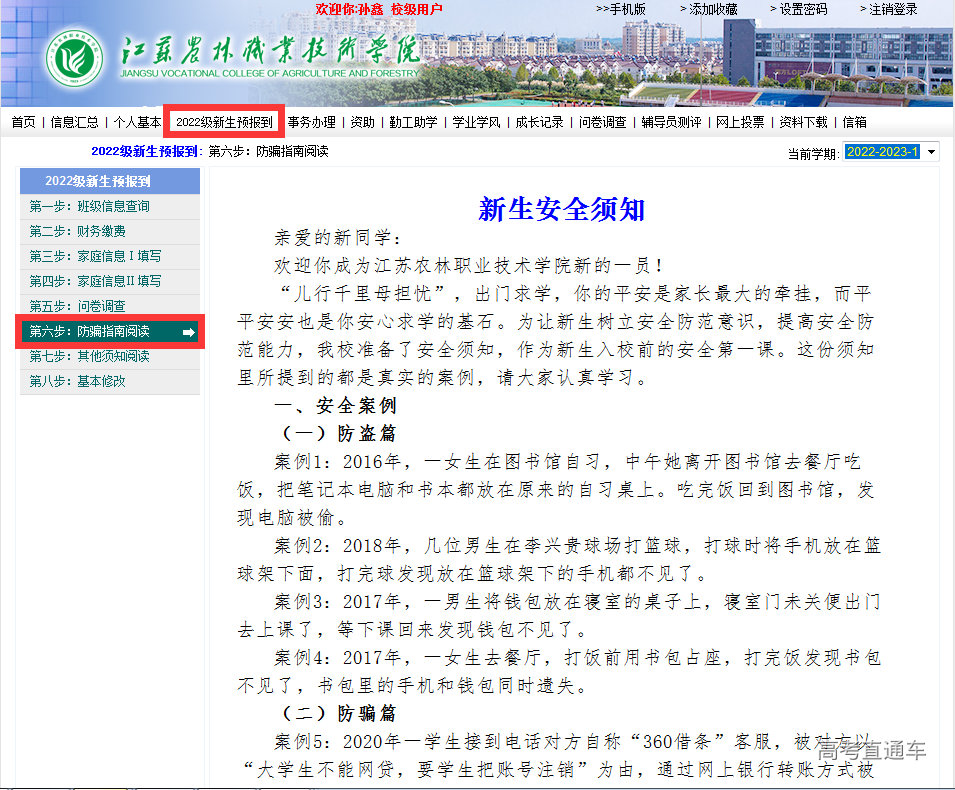955x790 pixels.
Task: Open the 信箱 mailbox menu item
Action: pyautogui.click(x=854, y=122)
